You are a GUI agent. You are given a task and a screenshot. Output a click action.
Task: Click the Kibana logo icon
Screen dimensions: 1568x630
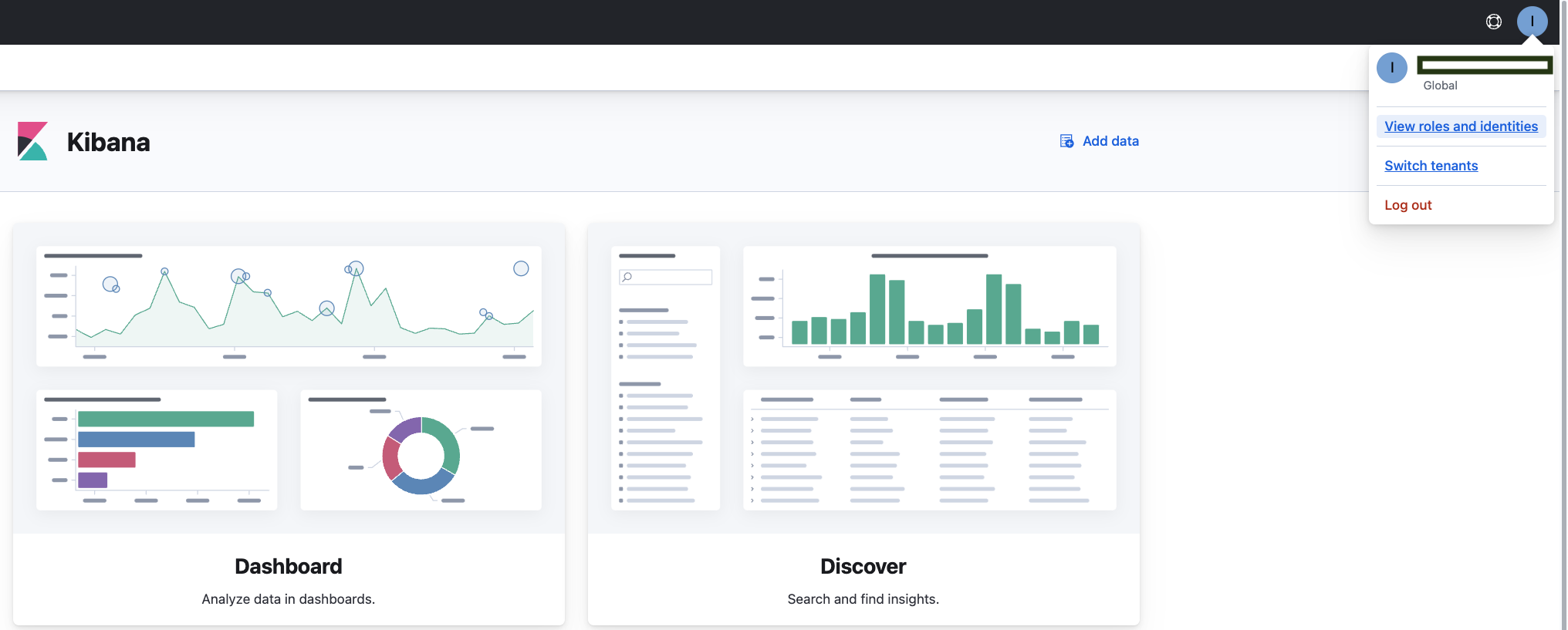point(32,141)
